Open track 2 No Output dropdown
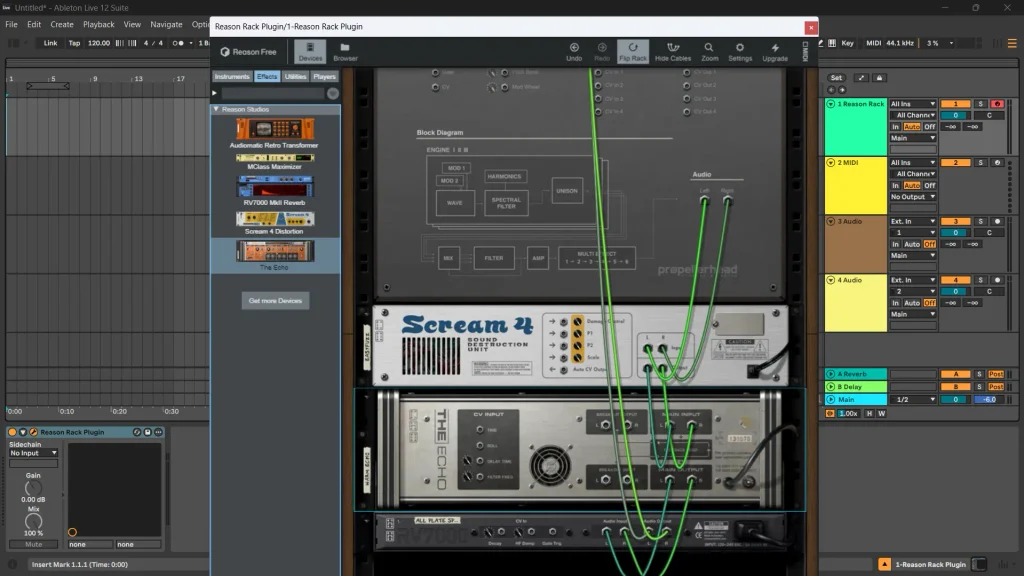1024x576 pixels. [912, 197]
